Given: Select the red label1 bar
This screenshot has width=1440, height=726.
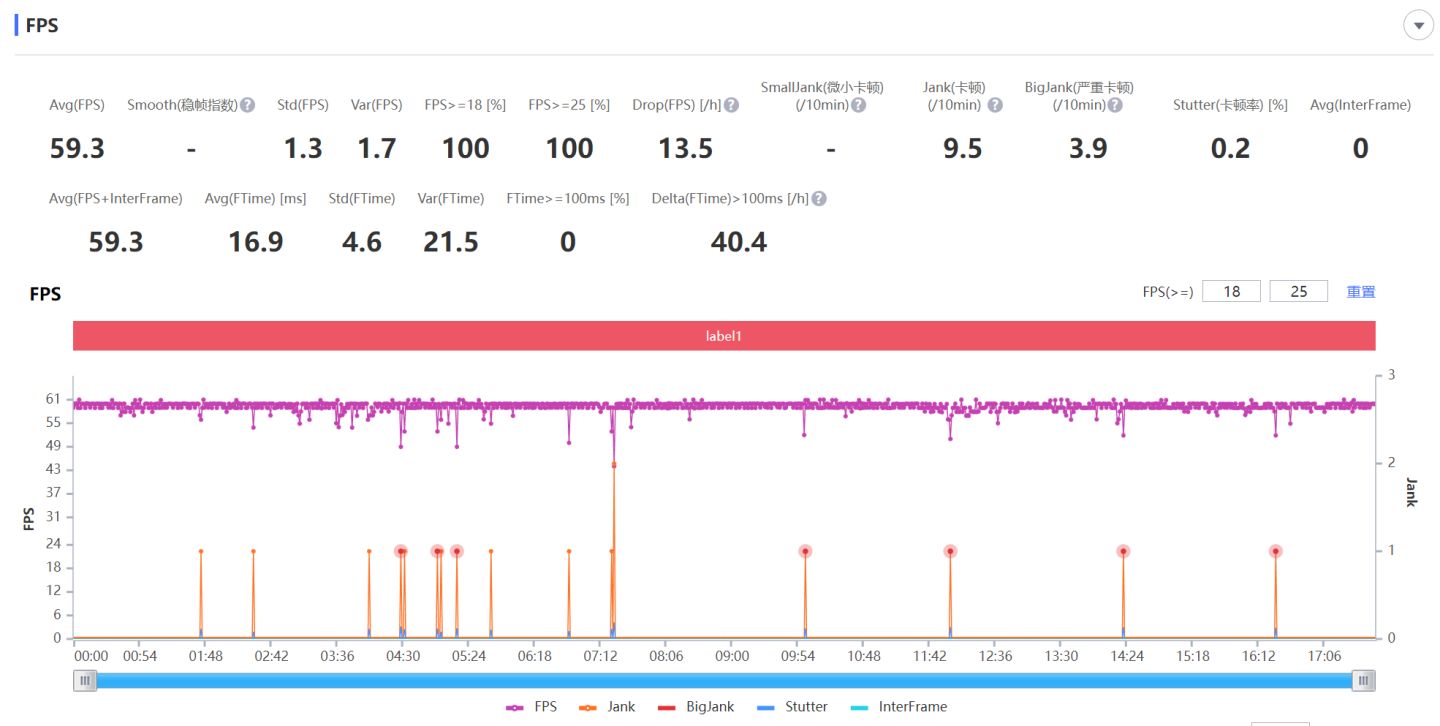Looking at the screenshot, I should [724, 336].
